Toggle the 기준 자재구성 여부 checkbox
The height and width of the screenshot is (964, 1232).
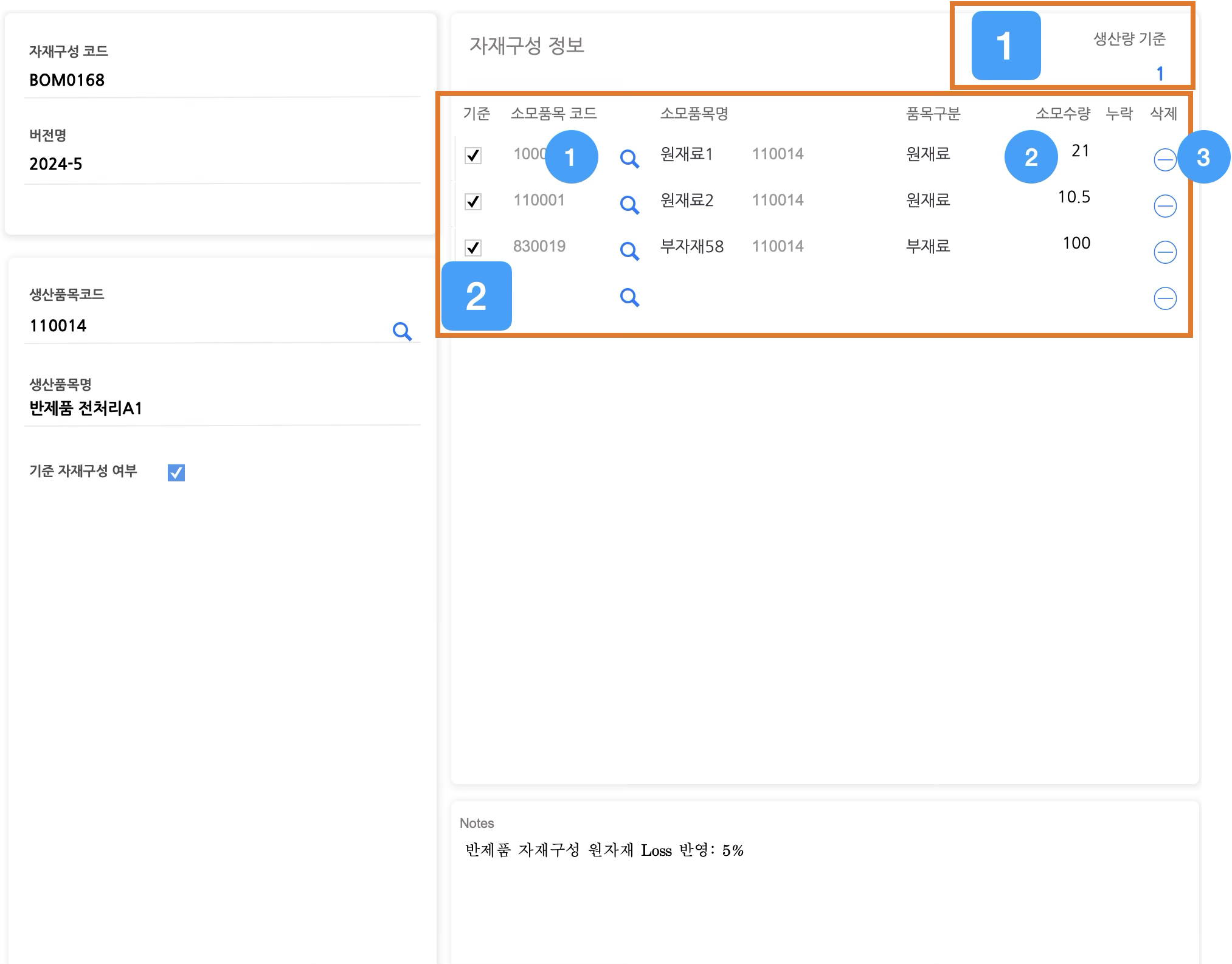click(x=176, y=472)
